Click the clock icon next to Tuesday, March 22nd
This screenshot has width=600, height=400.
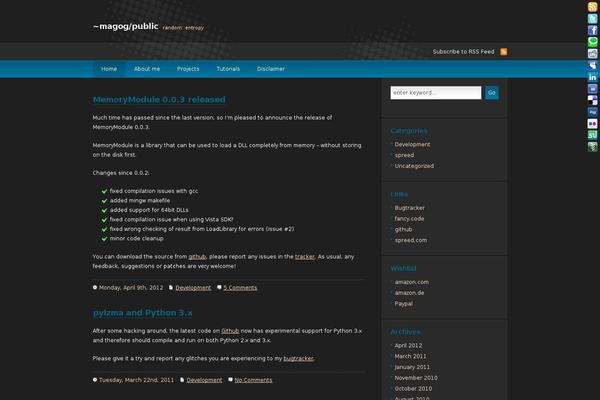pyautogui.click(x=95, y=380)
